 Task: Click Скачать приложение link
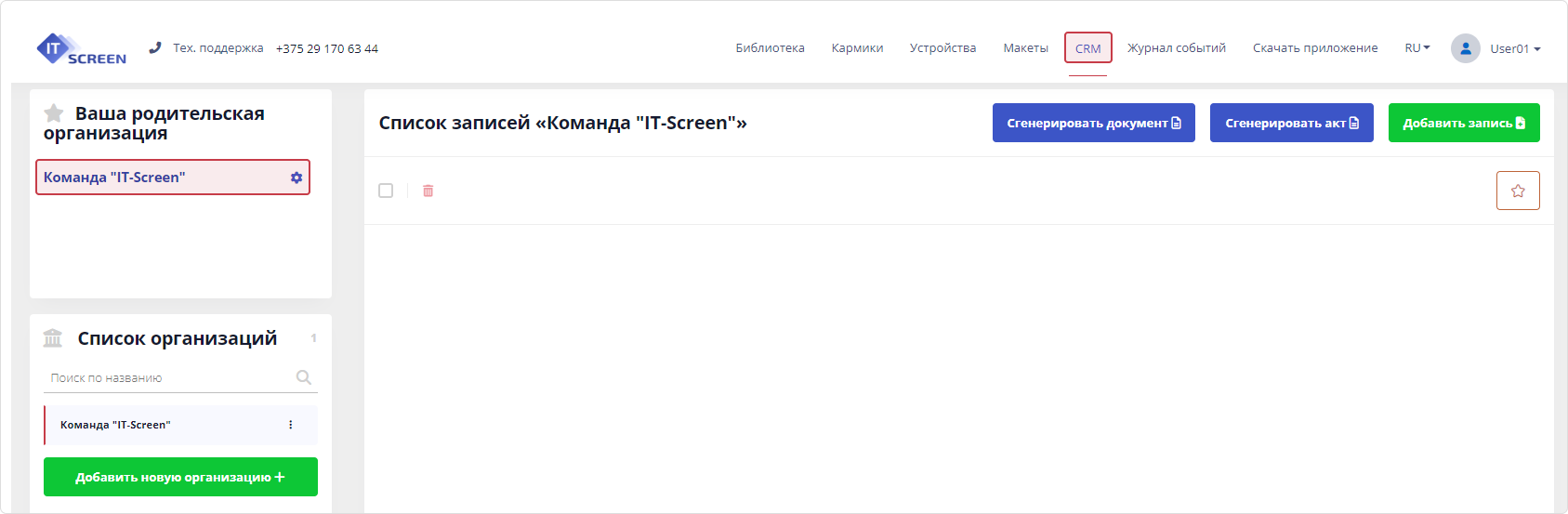pos(1315,48)
